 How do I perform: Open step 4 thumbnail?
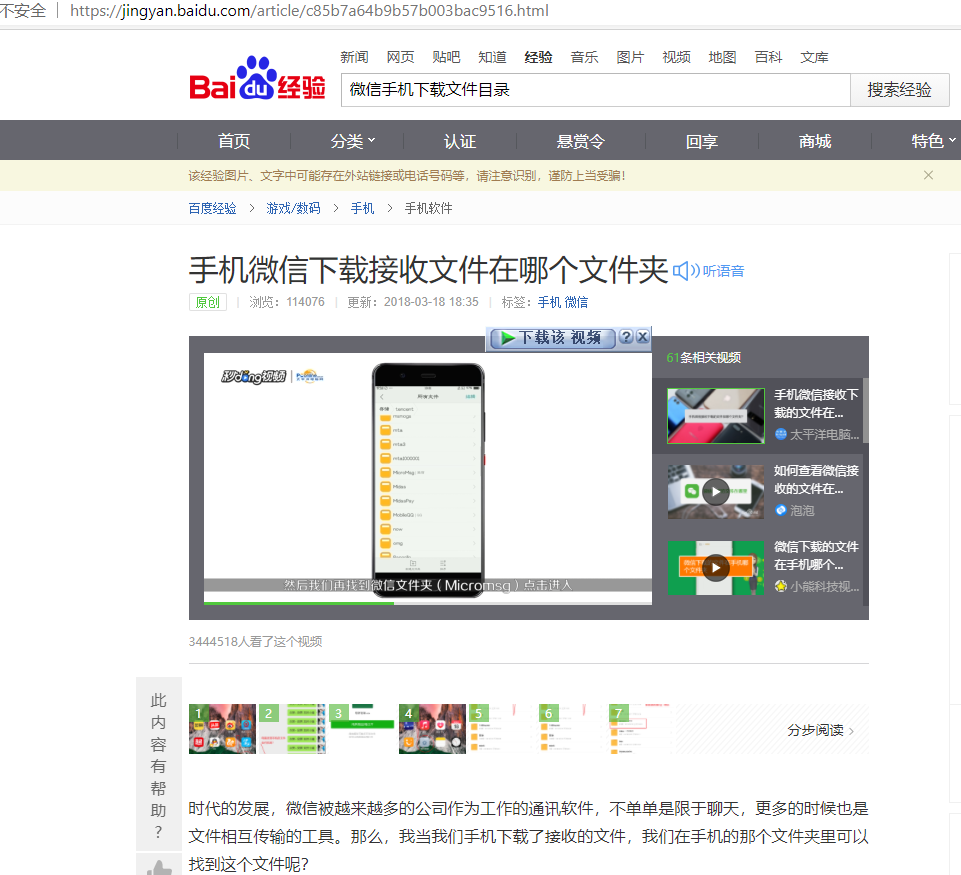coord(432,729)
